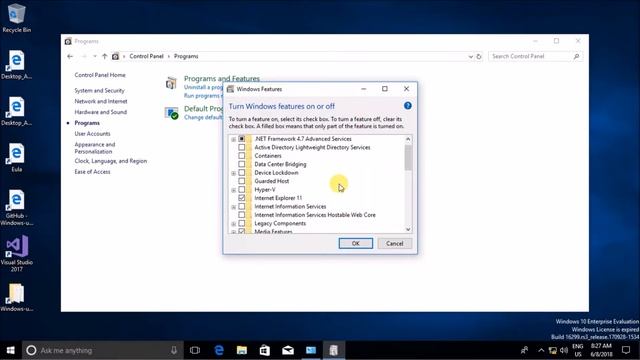
Task: Go to Control Panel Home
Action: click(x=100, y=75)
